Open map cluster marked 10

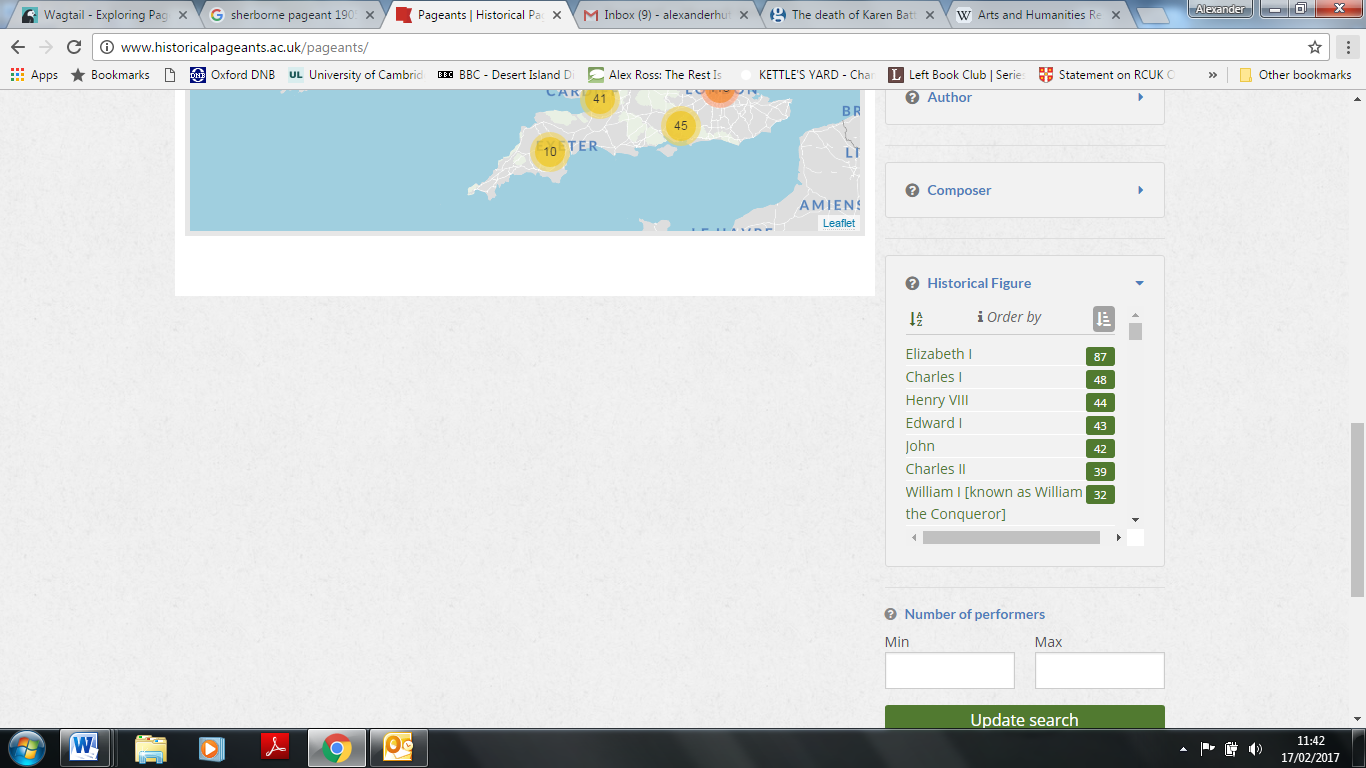(549, 152)
